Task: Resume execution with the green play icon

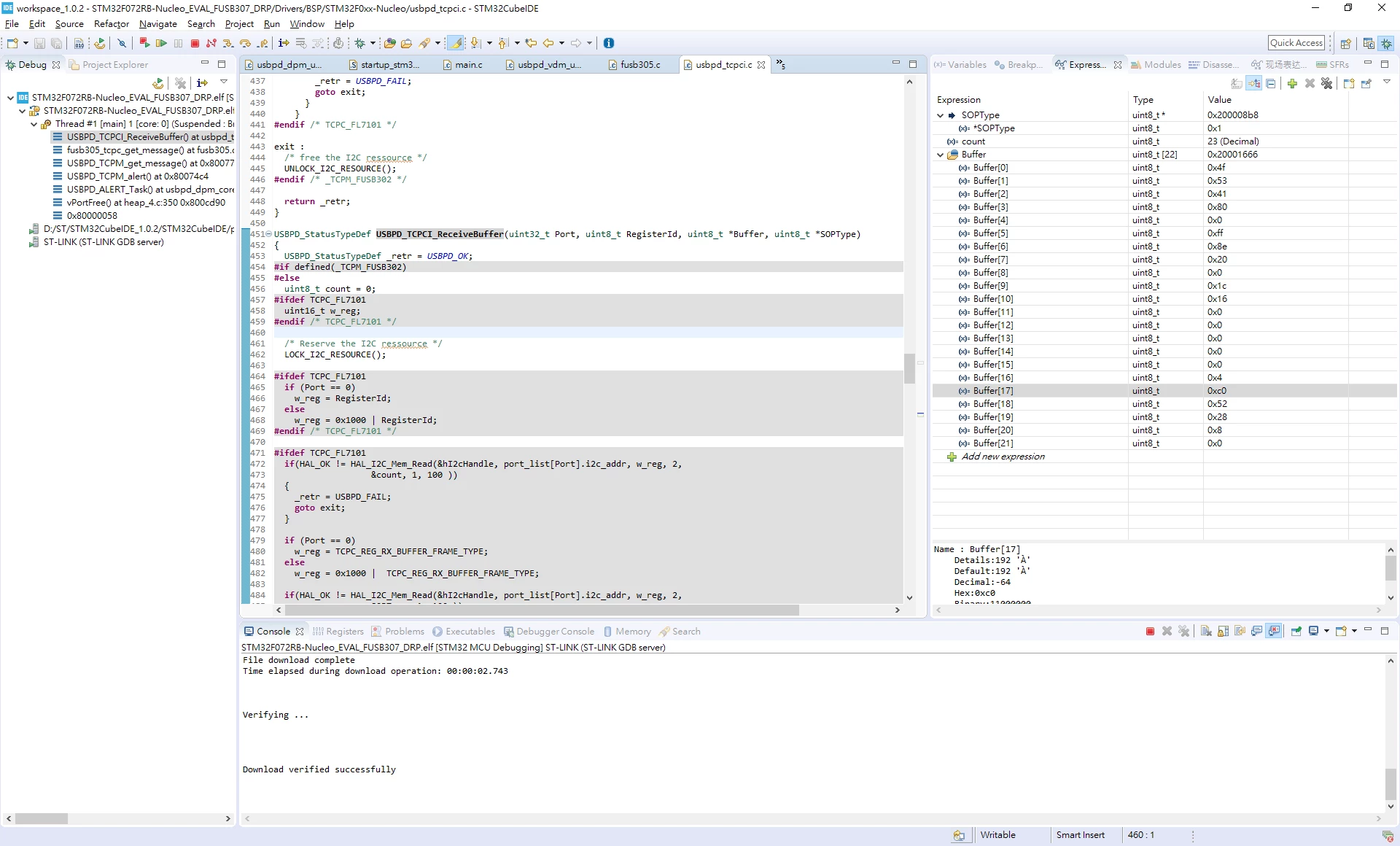Action: pos(161,44)
